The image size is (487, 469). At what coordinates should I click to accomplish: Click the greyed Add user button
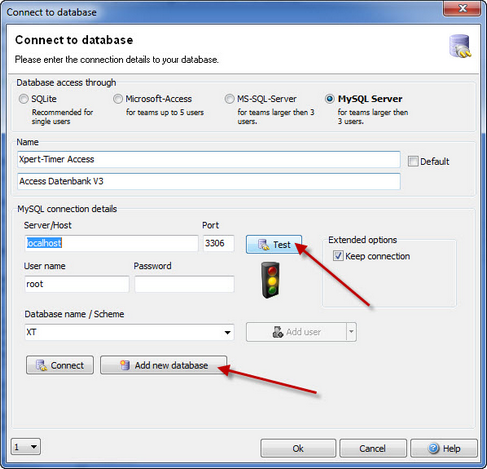(296, 332)
